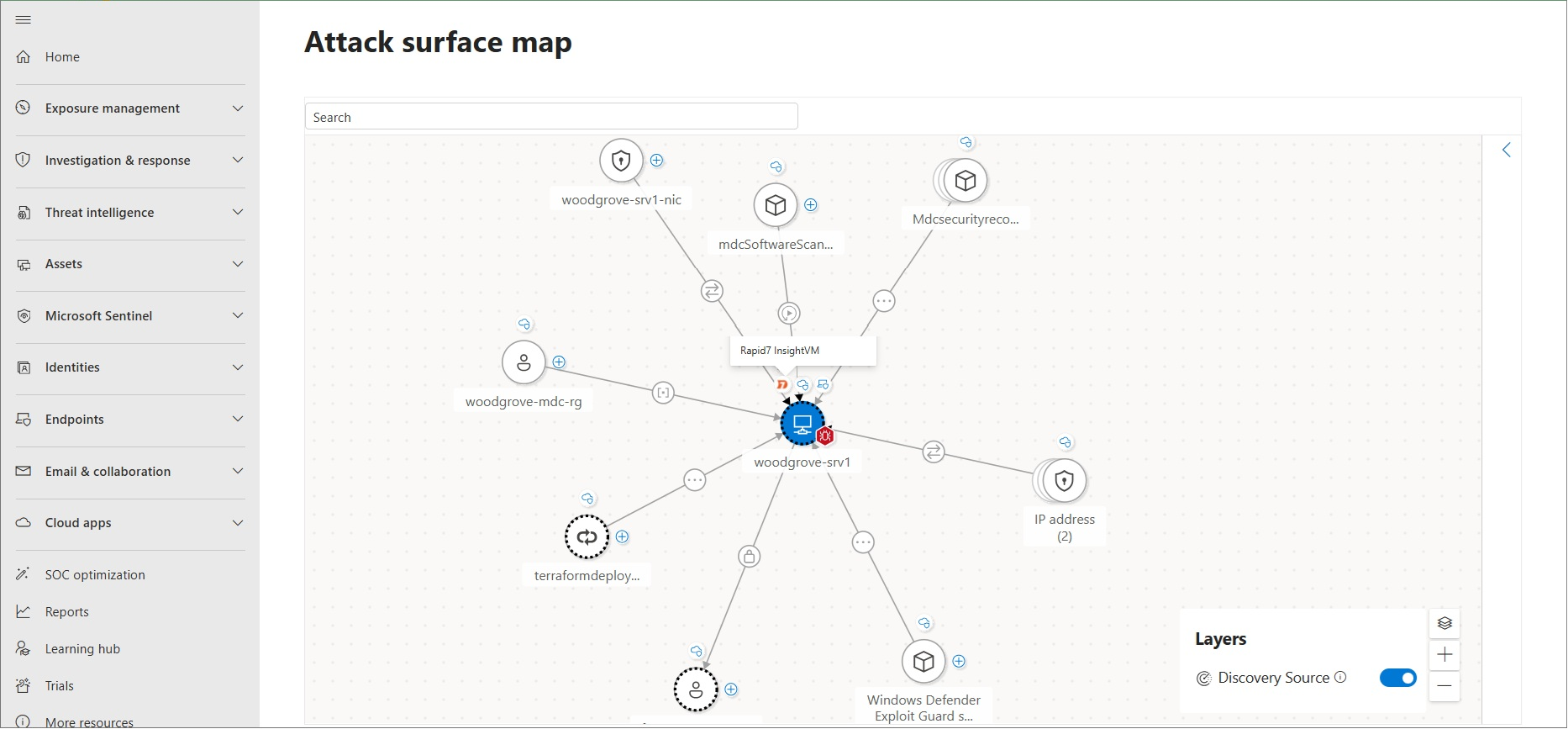This screenshot has width=1568, height=729.
Task: Select Windows Defender Exploit Guard node
Action: click(923, 662)
